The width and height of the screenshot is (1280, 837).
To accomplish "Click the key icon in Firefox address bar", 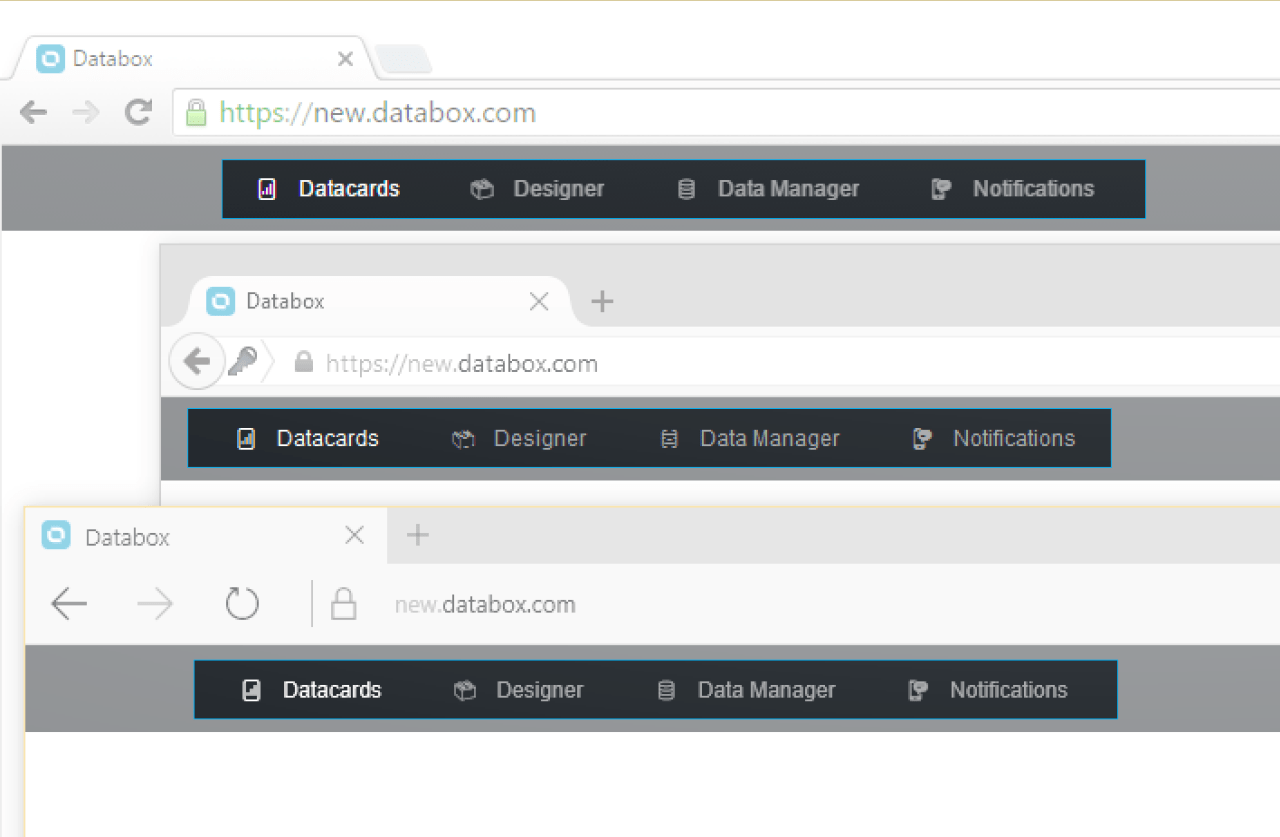I will tap(242, 361).
